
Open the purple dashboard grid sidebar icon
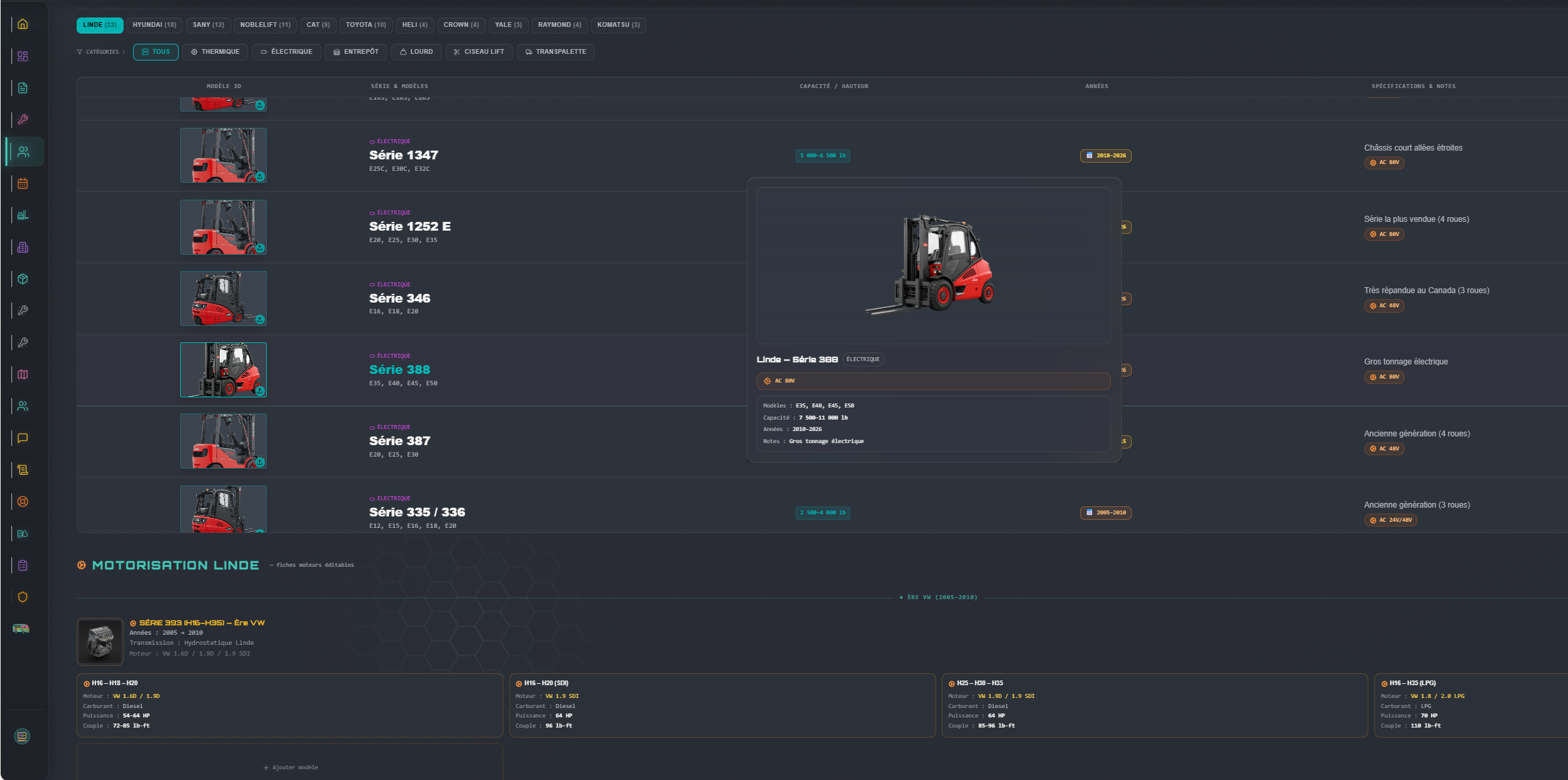tap(23, 56)
